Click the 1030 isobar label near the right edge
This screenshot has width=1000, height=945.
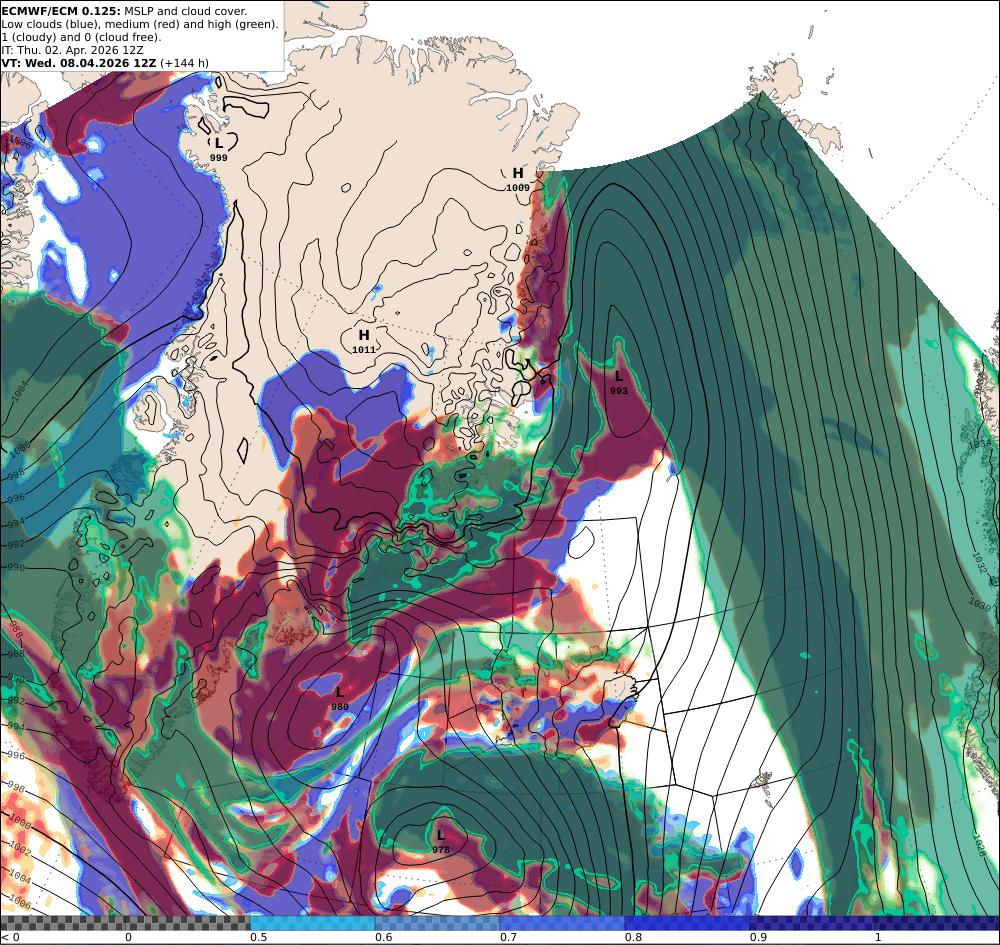pyautogui.click(x=979, y=604)
